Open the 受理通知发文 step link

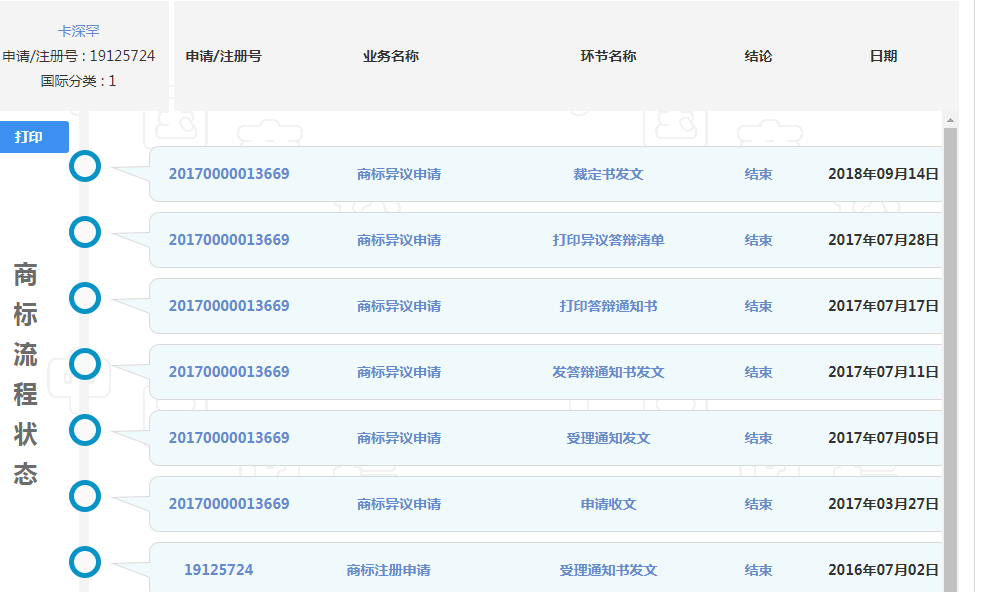610,438
